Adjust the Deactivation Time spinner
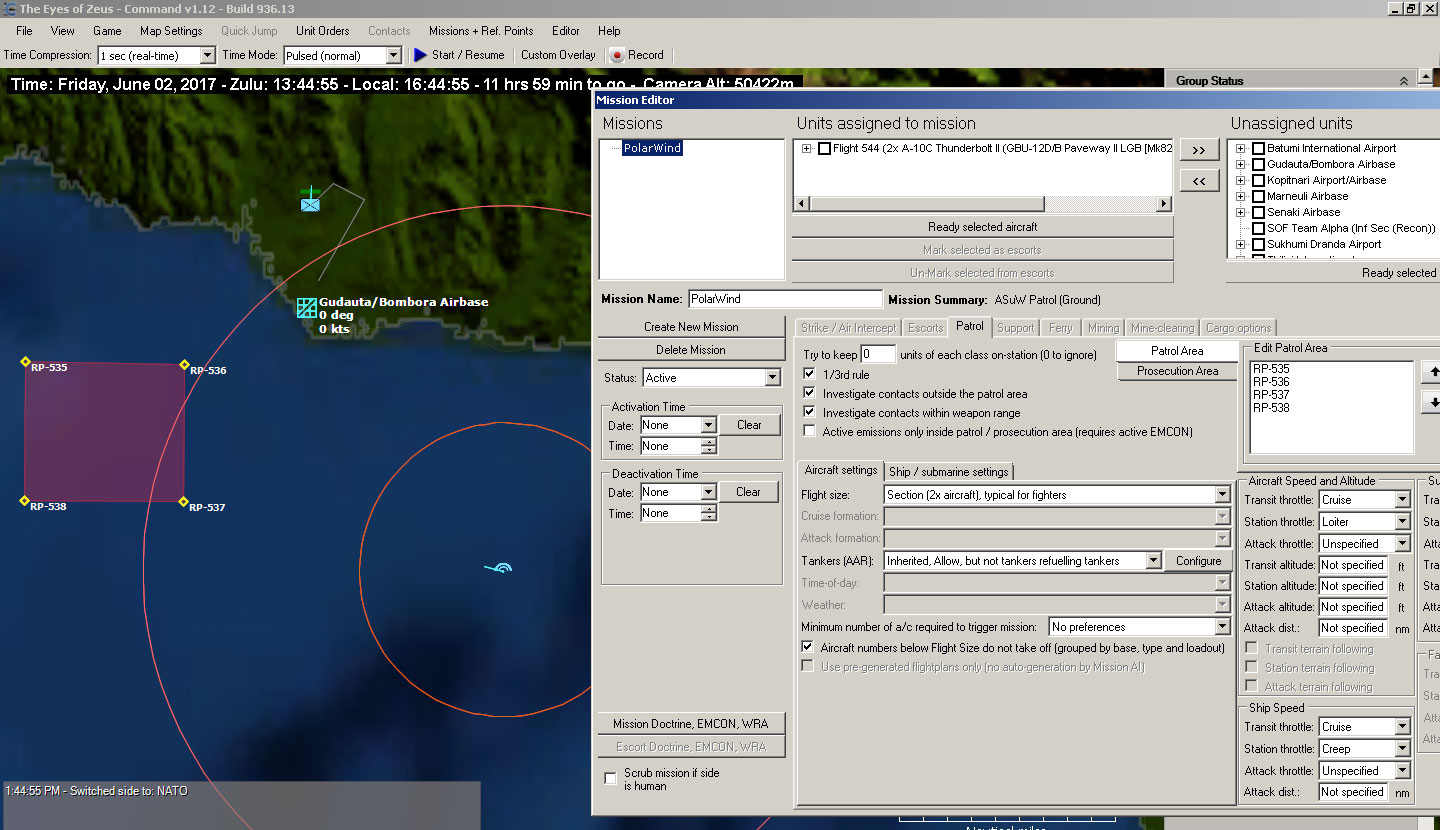This screenshot has width=1440, height=830. 709,514
